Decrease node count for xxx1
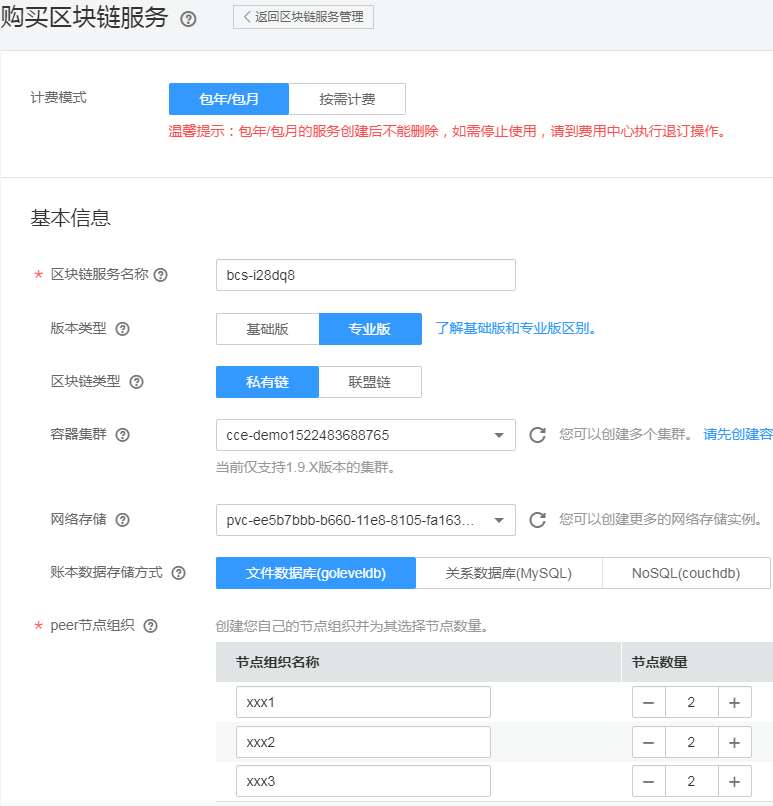 coord(649,702)
